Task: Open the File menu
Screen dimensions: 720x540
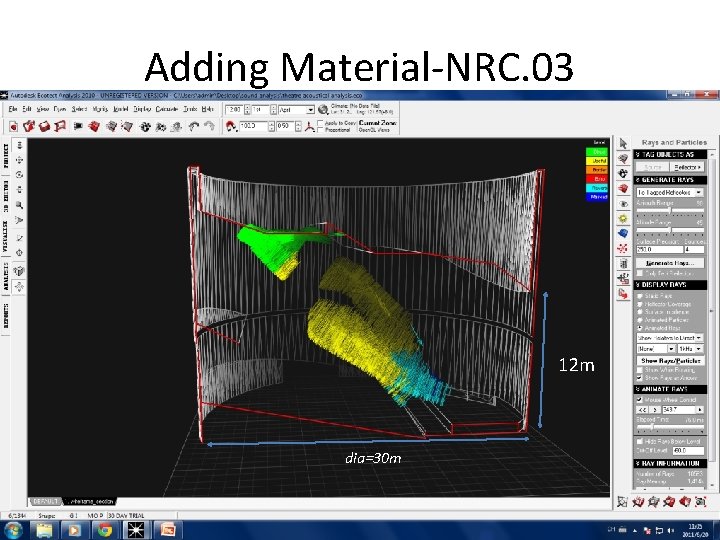Action: (x=12, y=109)
